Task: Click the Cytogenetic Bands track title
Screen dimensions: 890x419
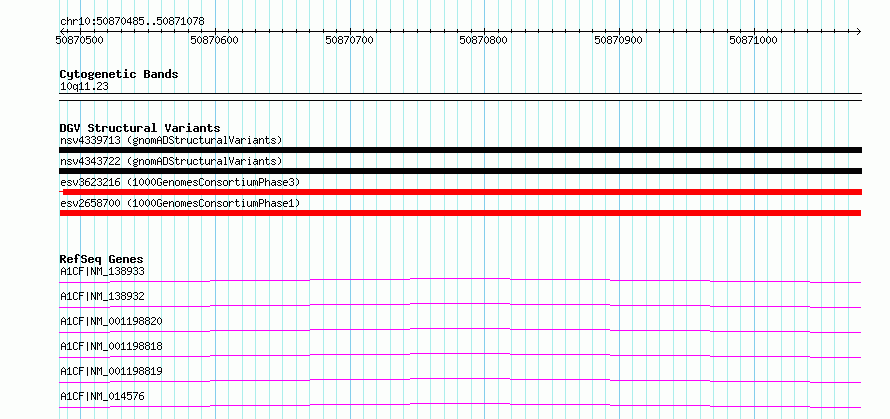Action: tap(119, 74)
